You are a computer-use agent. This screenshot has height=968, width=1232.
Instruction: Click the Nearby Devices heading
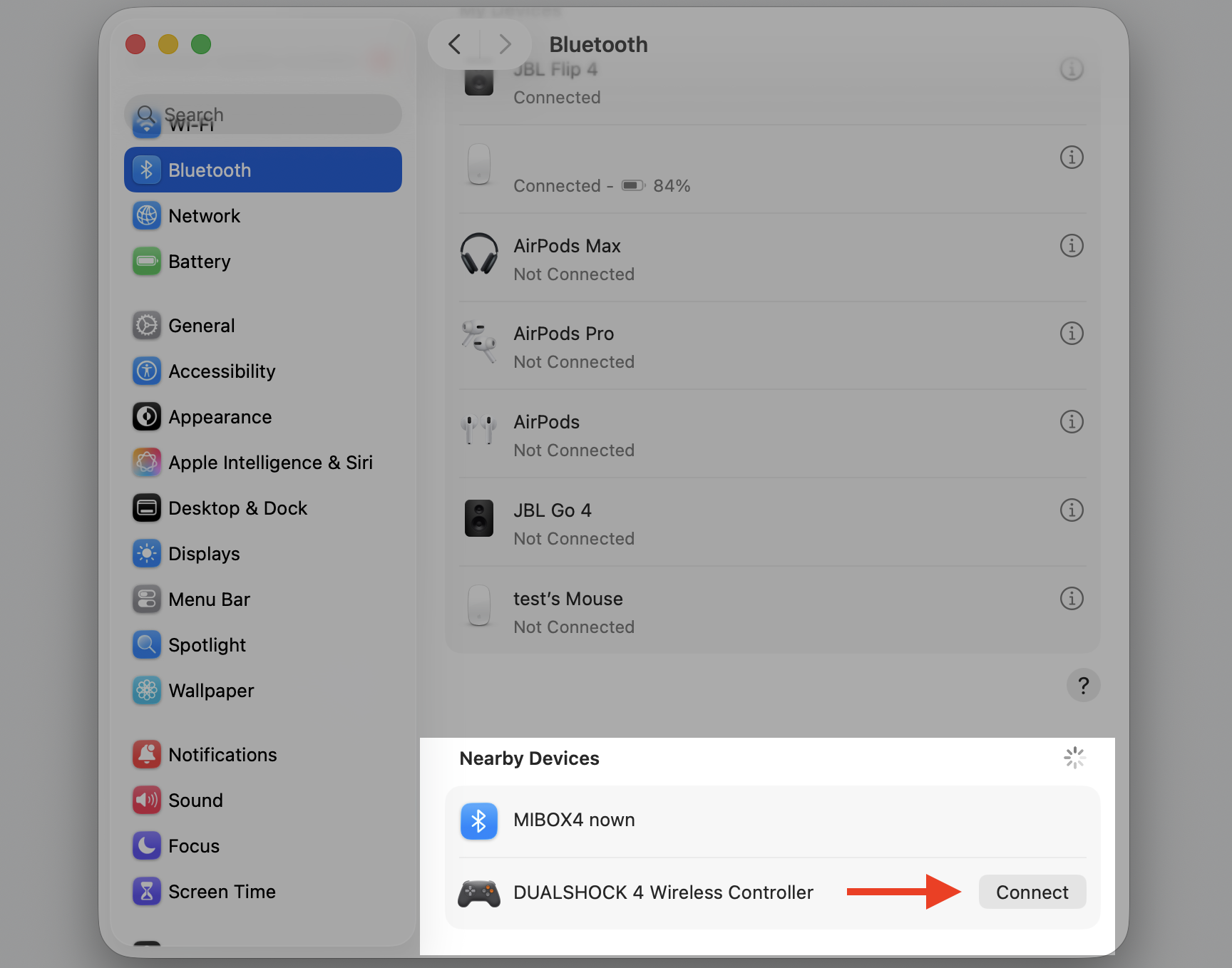tap(529, 758)
